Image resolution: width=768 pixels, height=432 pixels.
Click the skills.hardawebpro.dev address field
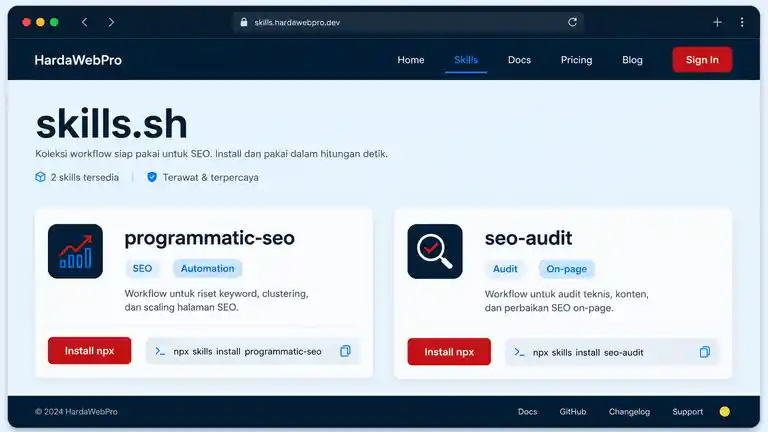point(408,22)
